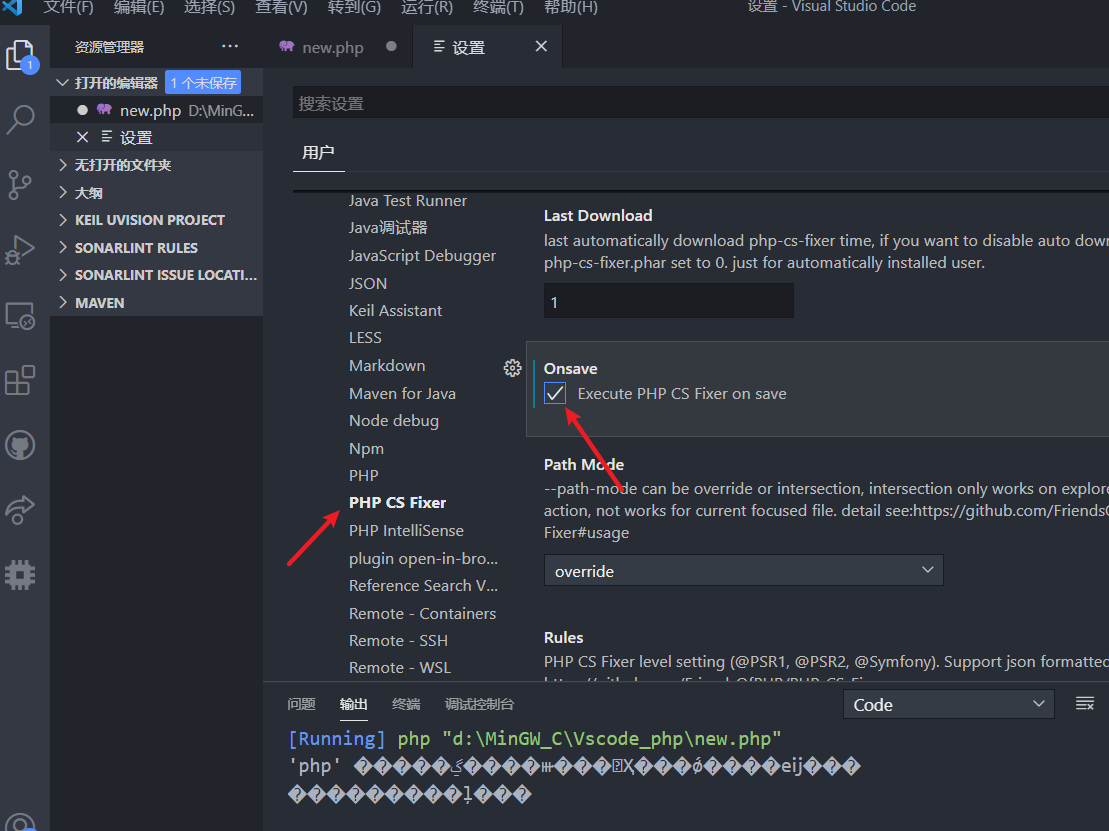
Task: Select Npm settings category
Action: coord(366,448)
